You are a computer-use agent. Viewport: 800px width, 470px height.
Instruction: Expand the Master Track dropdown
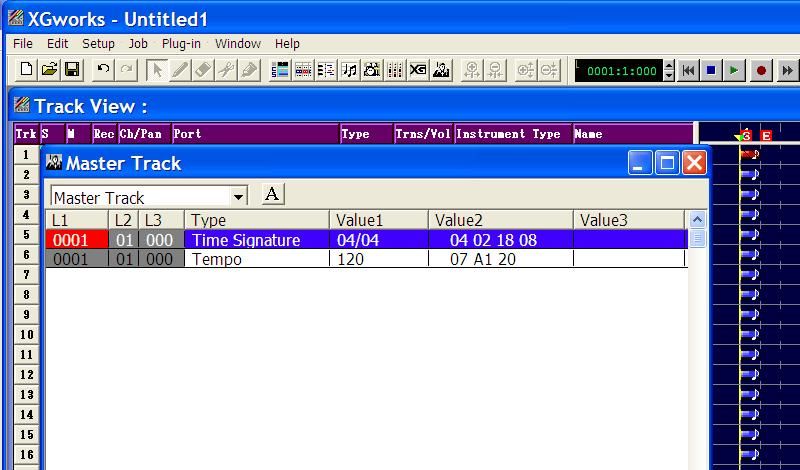[238, 197]
